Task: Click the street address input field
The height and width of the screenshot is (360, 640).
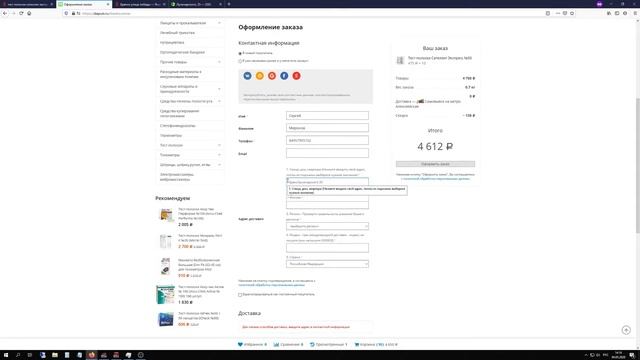Action: tap(327, 182)
